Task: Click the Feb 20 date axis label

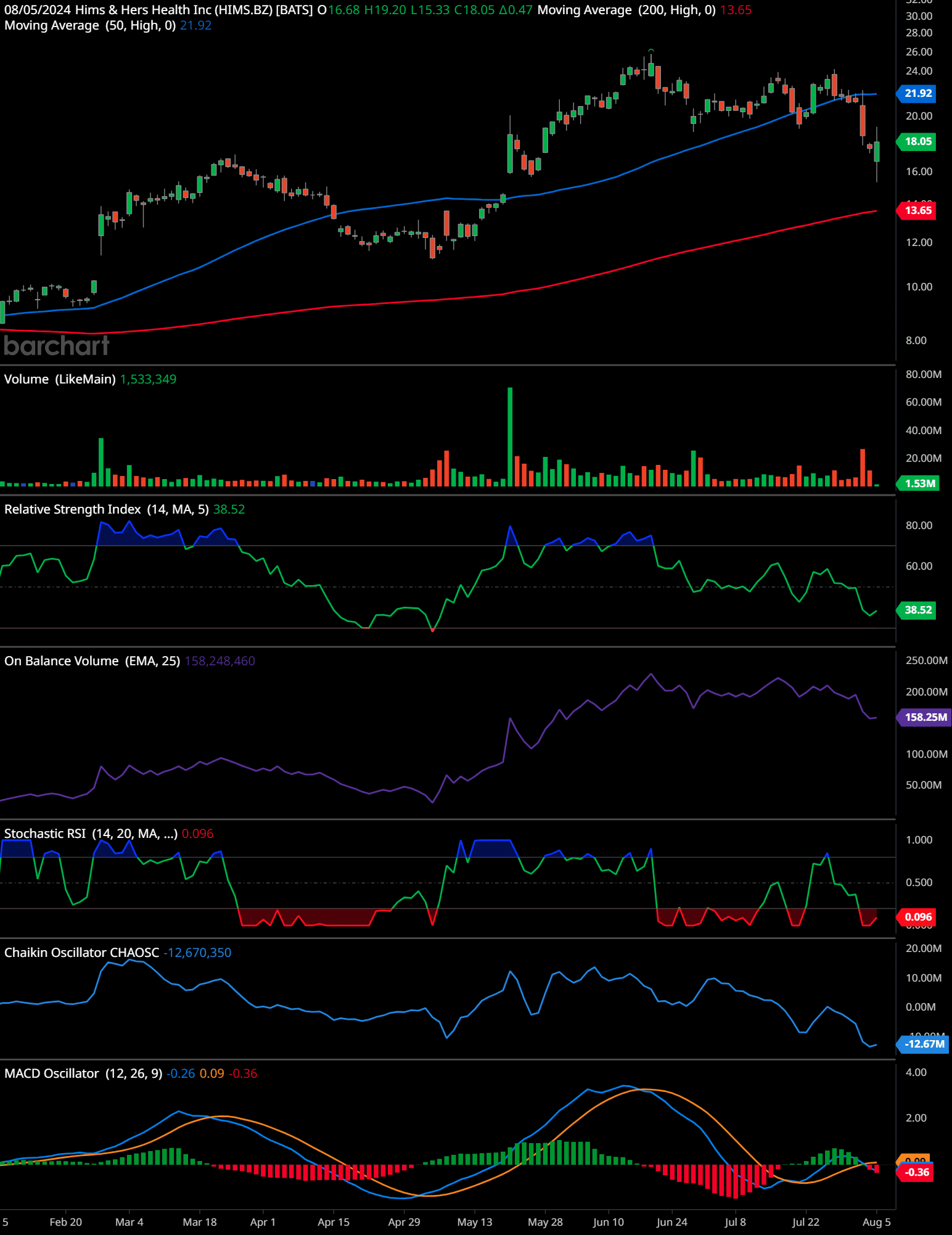Action: tap(65, 1223)
